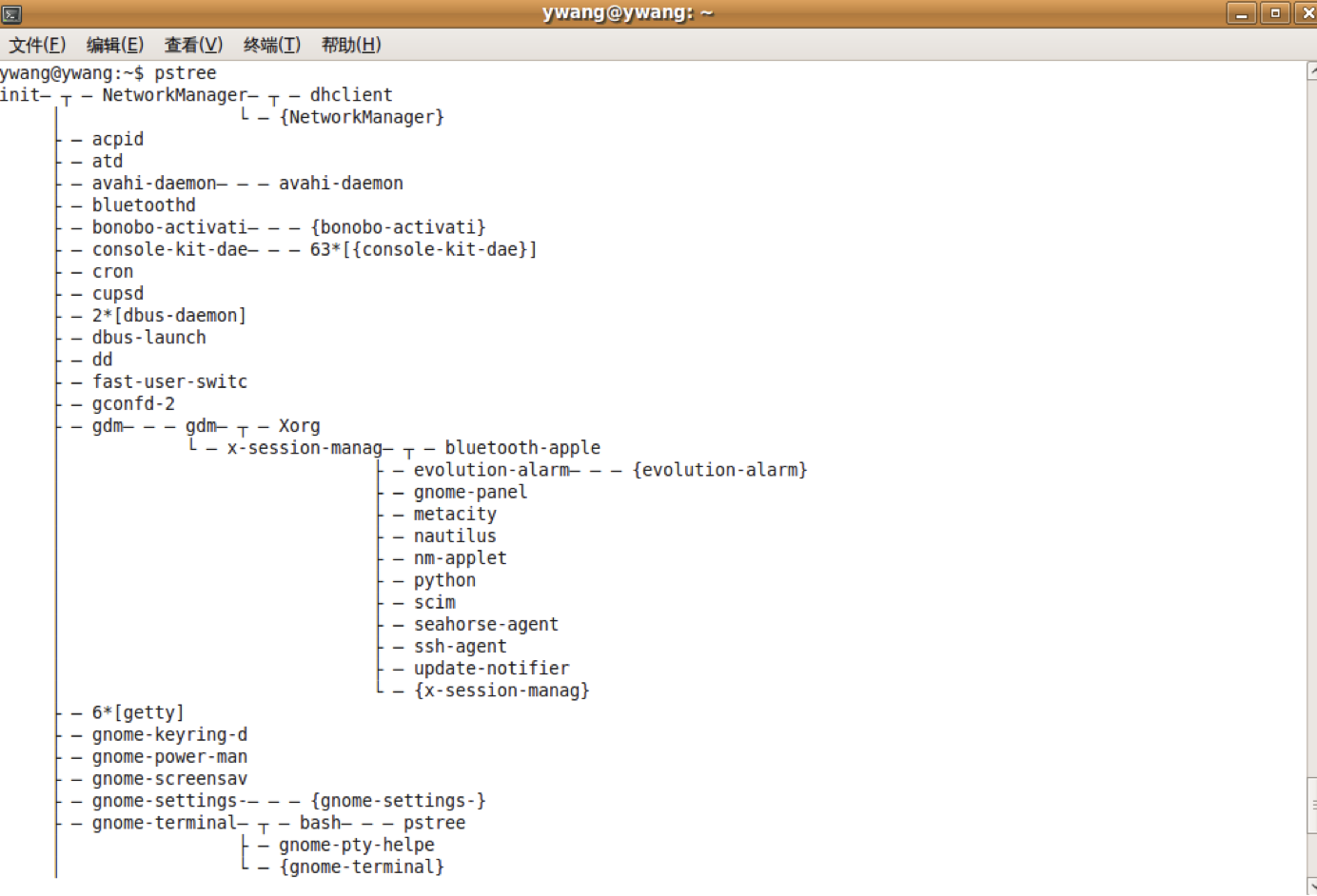Image resolution: width=1317 pixels, height=896 pixels.
Task: Click the '{gnome-settings-}' thread entry
Action: [x=398, y=801]
